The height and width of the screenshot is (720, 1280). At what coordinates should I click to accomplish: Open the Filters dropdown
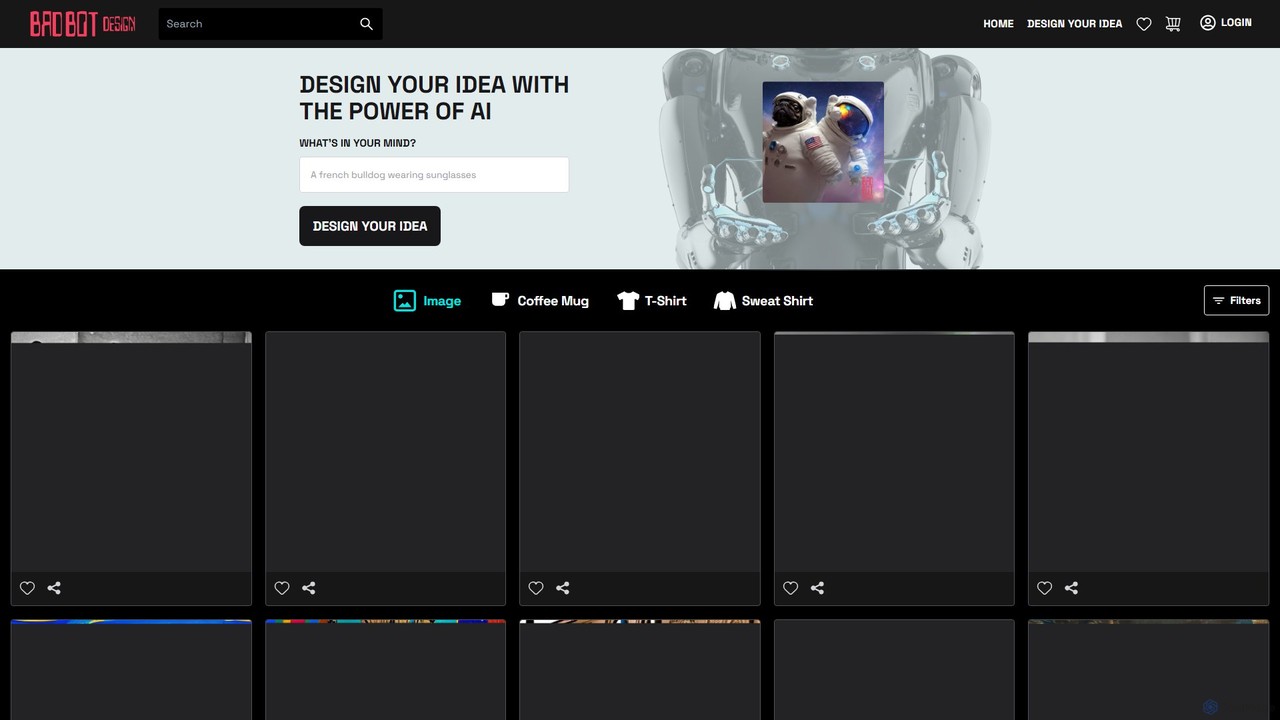click(x=1236, y=300)
